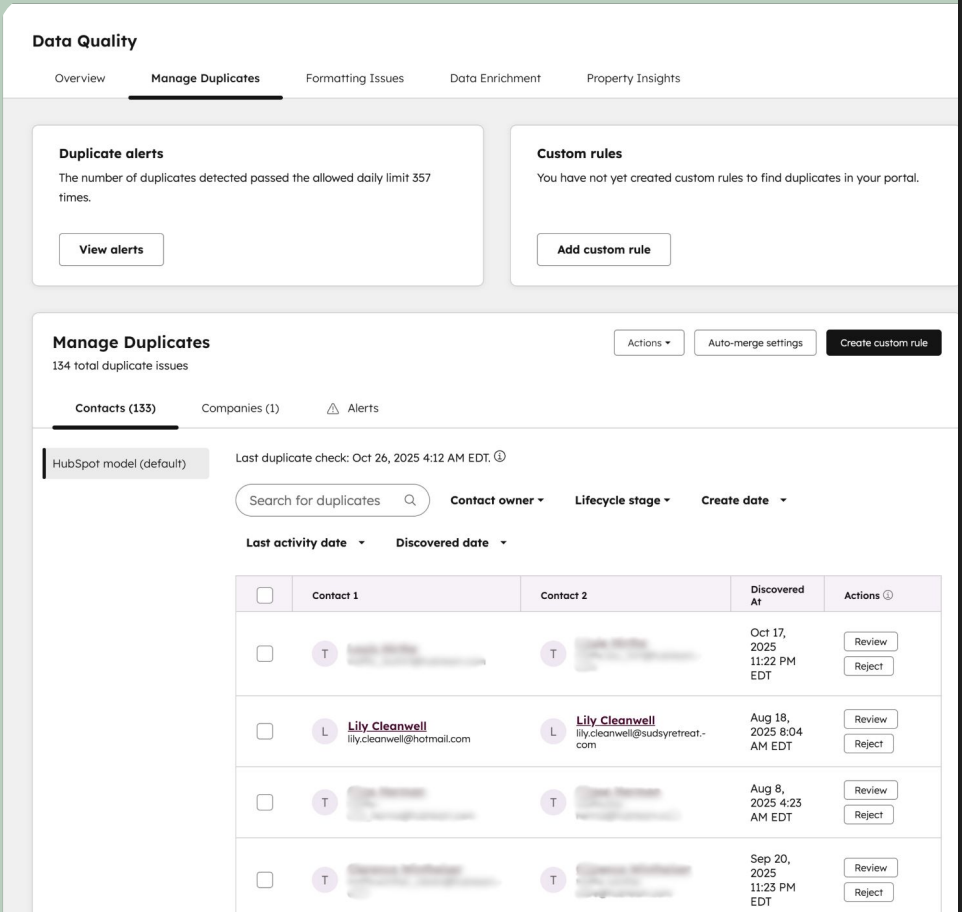This screenshot has height=912, width=962.
Task: Check the Lily Cleanwell duplicate row checkbox
Action: click(265, 731)
